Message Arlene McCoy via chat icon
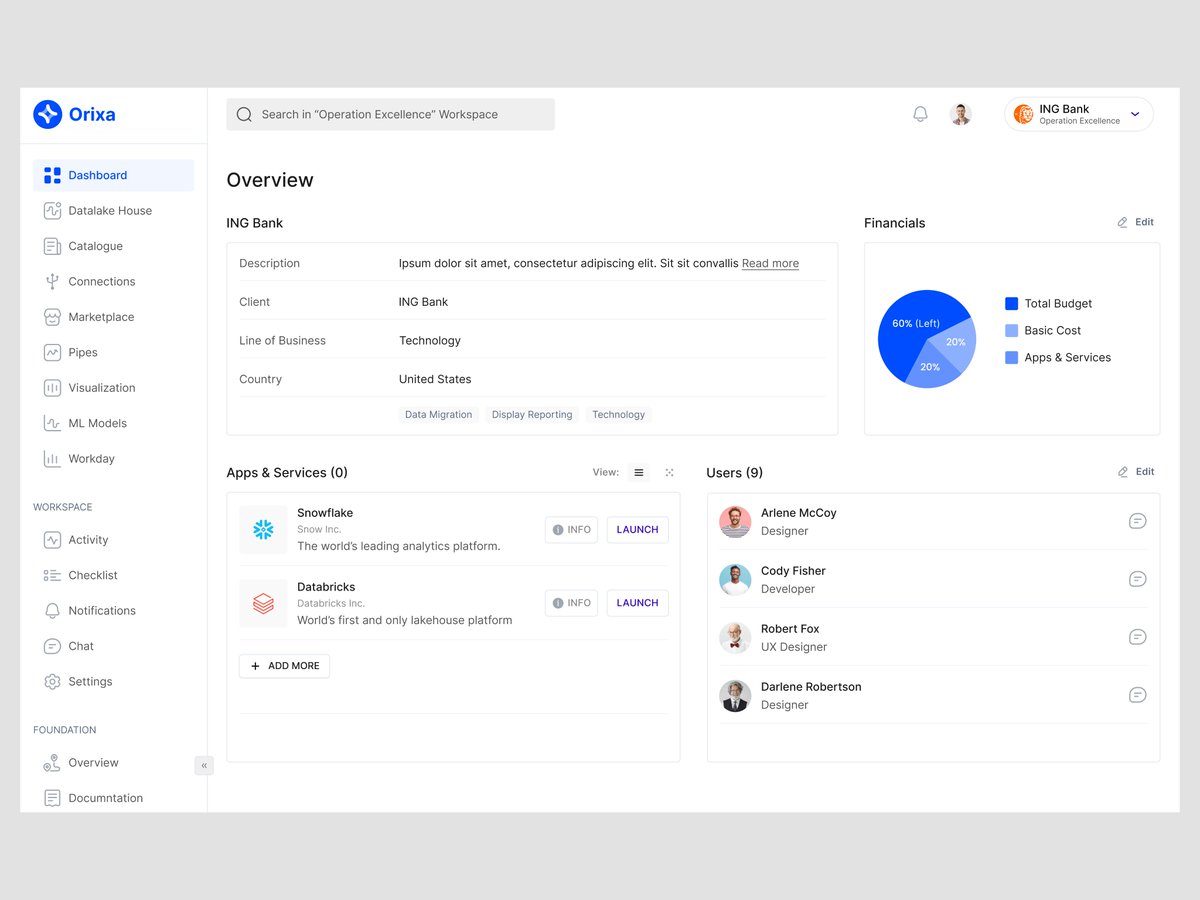 [x=1137, y=521]
